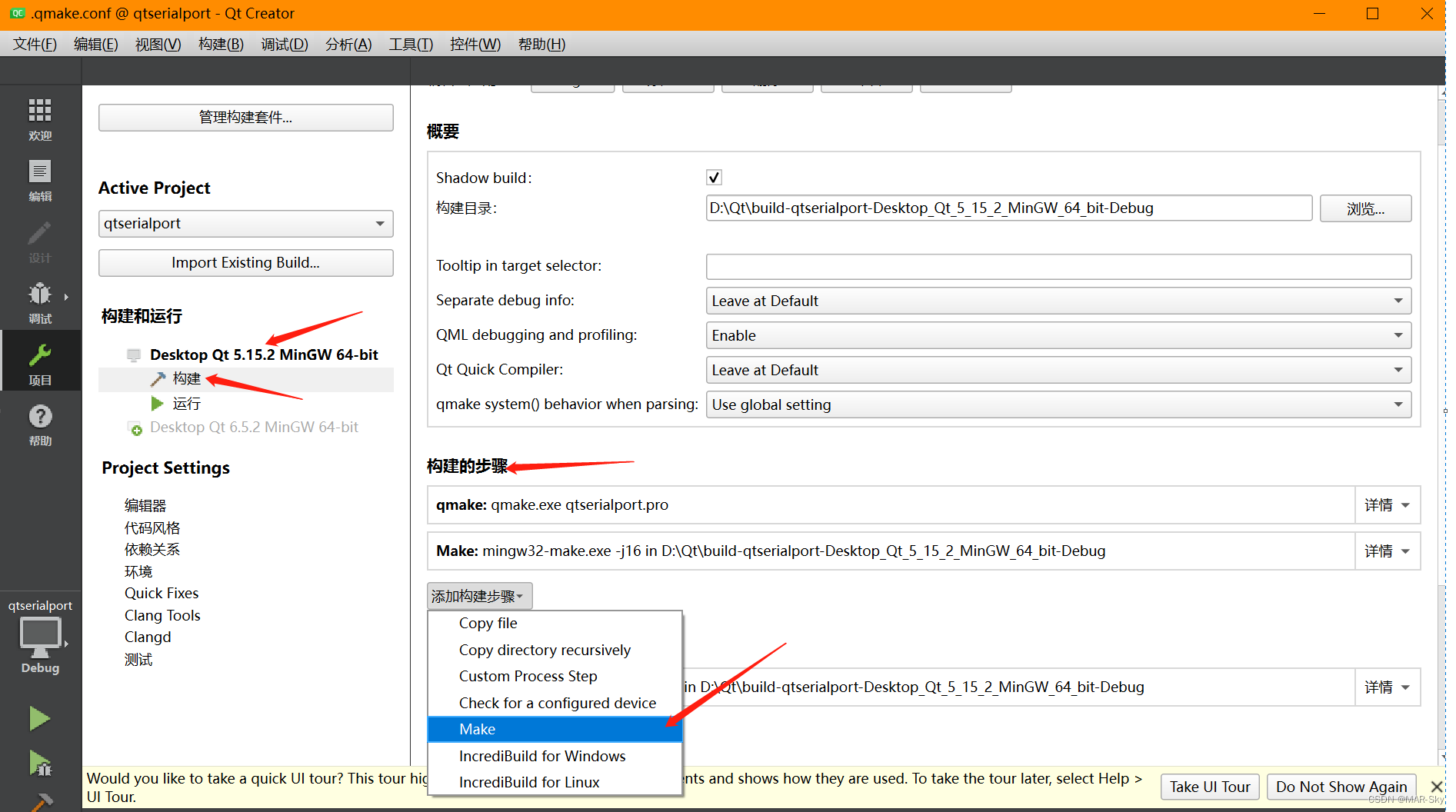Select the 构建 build settings item

click(x=187, y=378)
